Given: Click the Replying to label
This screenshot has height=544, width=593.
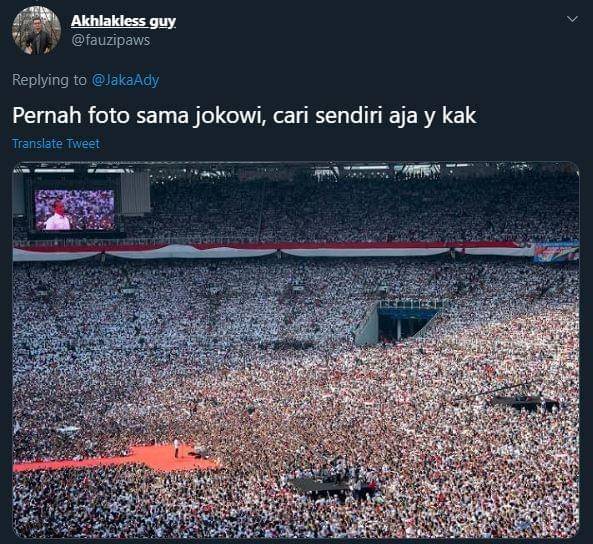Looking at the screenshot, I should click(49, 80).
